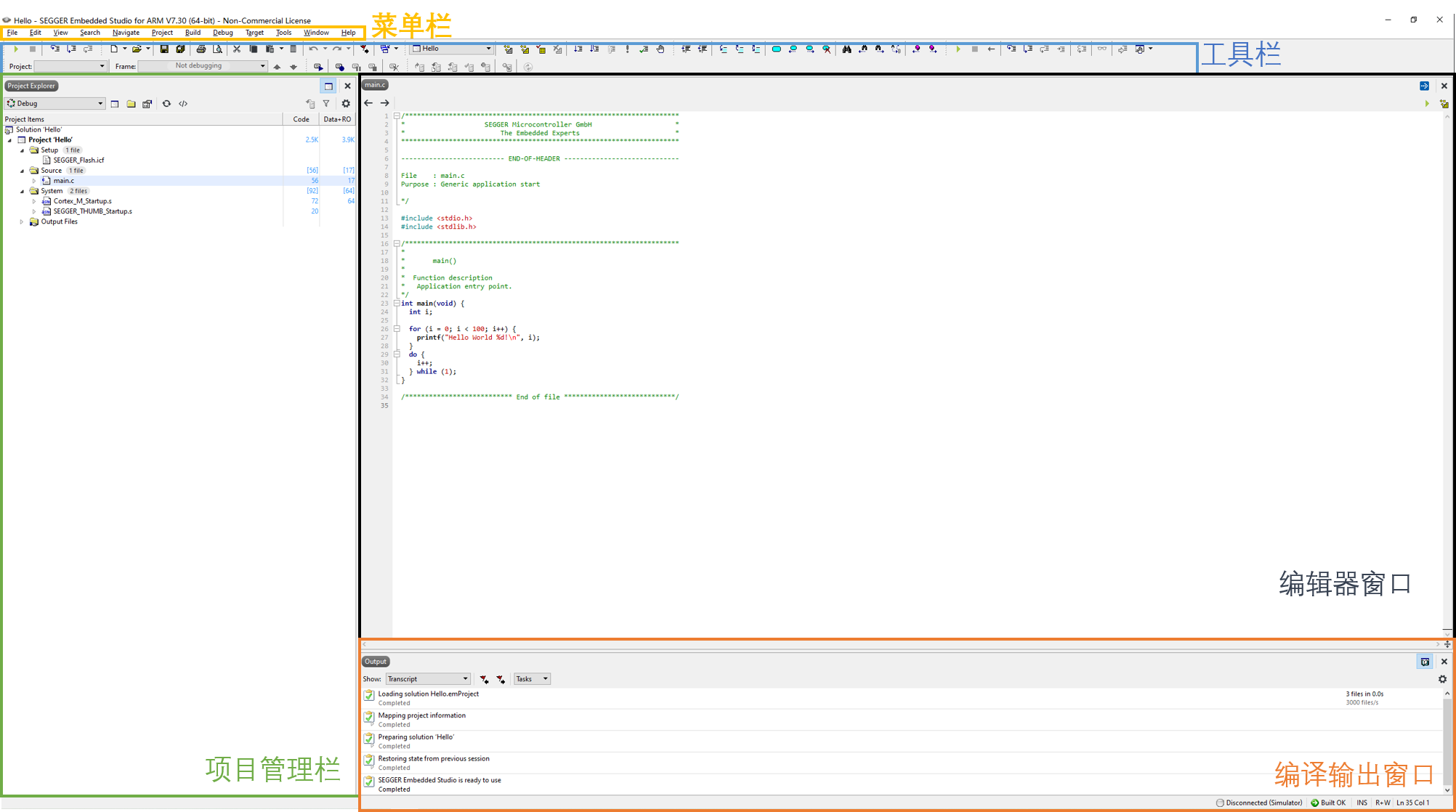
Task: Click the Paste clipboard icon
Action: click(270, 49)
